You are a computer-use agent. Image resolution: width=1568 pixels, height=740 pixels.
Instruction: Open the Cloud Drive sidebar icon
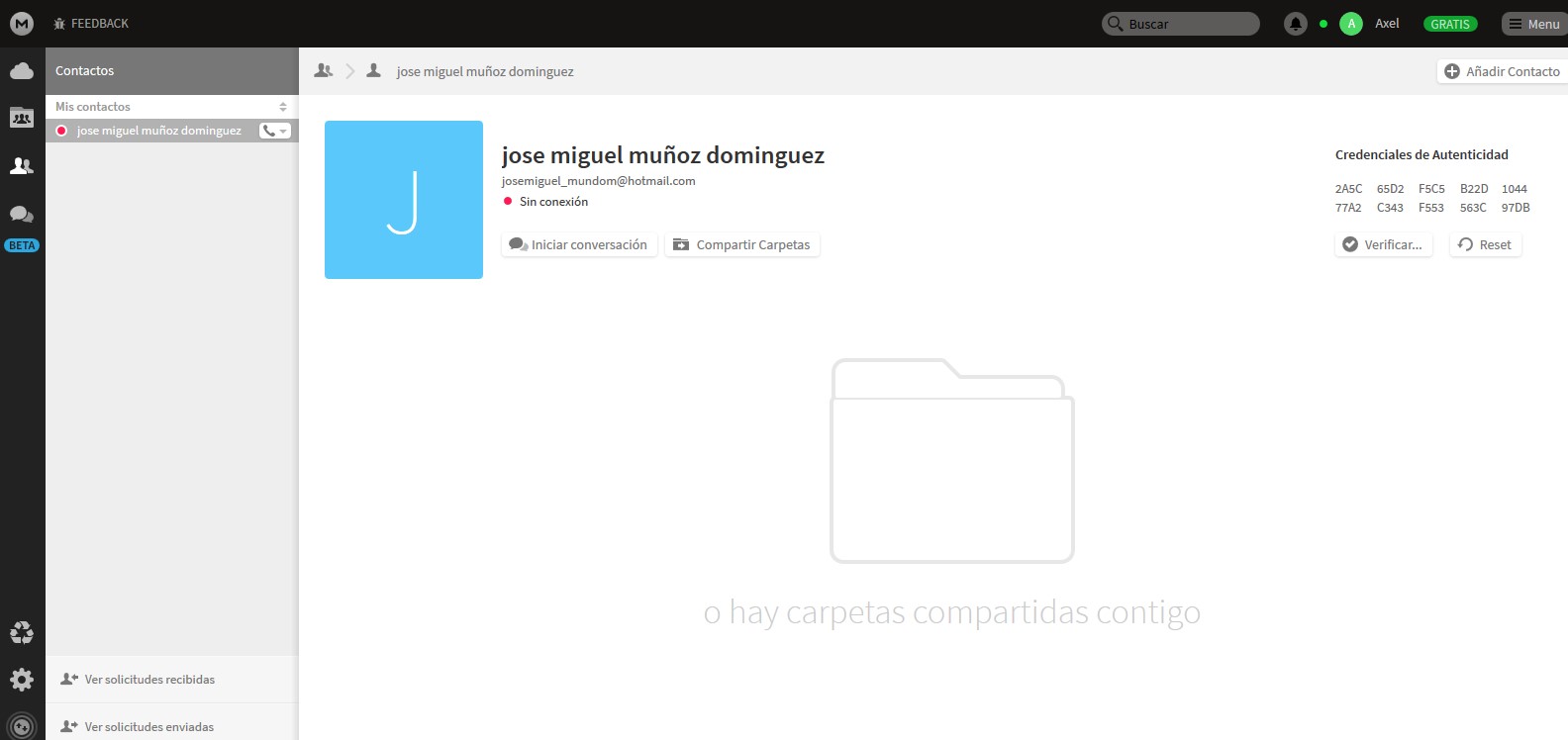click(22, 71)
